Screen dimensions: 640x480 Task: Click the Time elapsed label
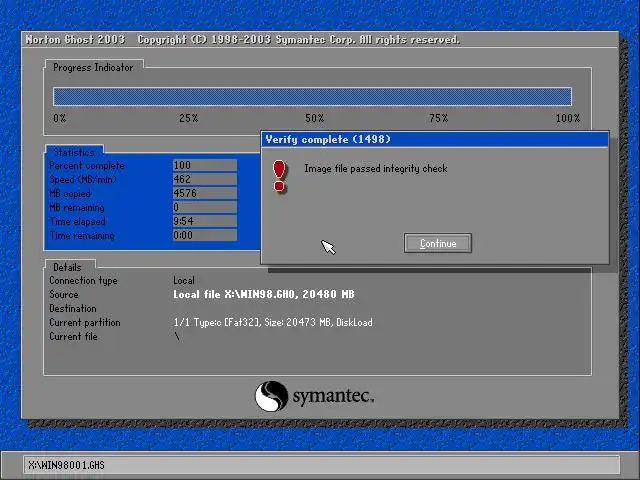[78, 222]
